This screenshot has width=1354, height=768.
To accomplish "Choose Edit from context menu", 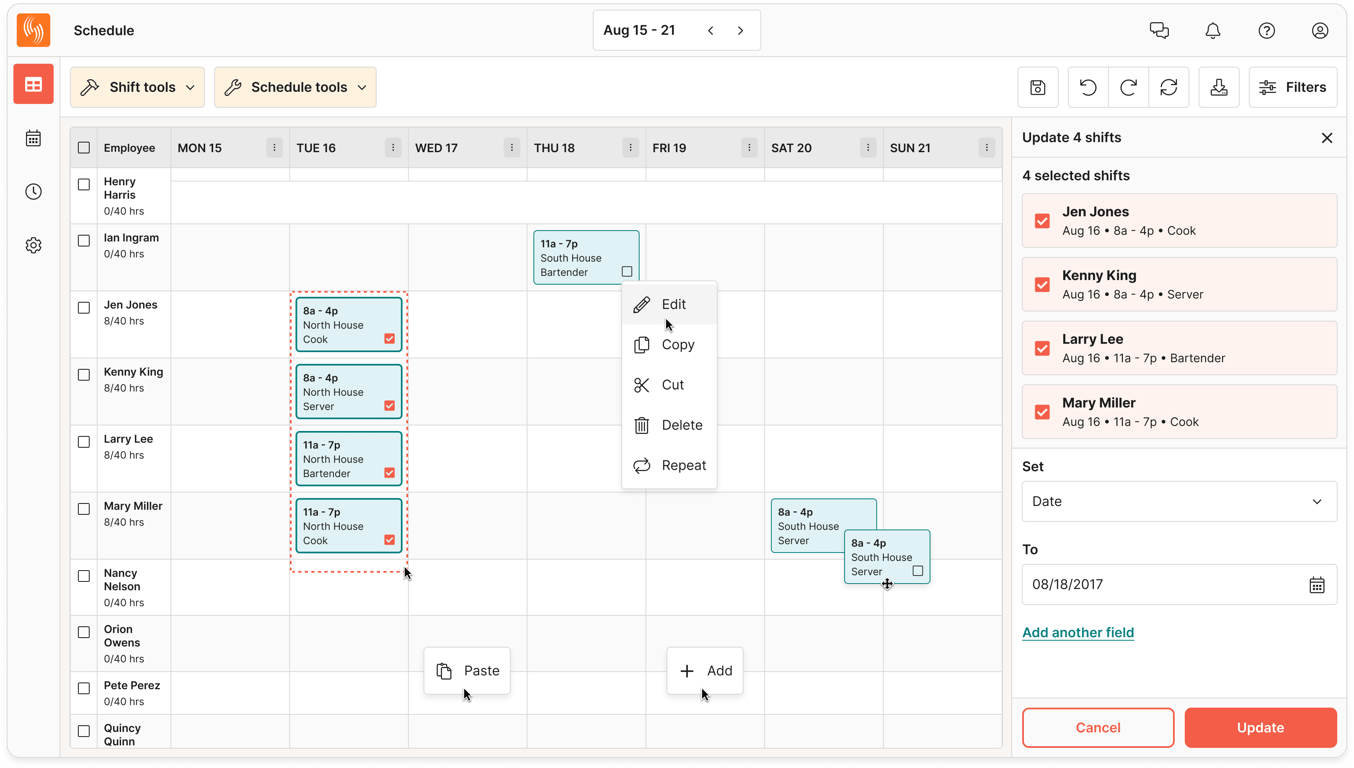I will click(670, 304).
